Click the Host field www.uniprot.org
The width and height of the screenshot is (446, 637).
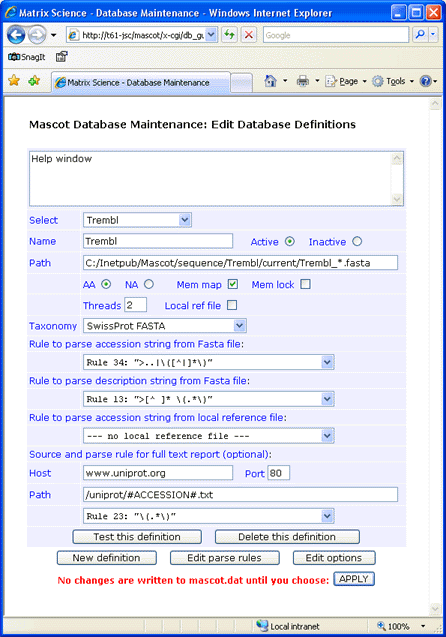pyautogui.click(x=158, y=473)
